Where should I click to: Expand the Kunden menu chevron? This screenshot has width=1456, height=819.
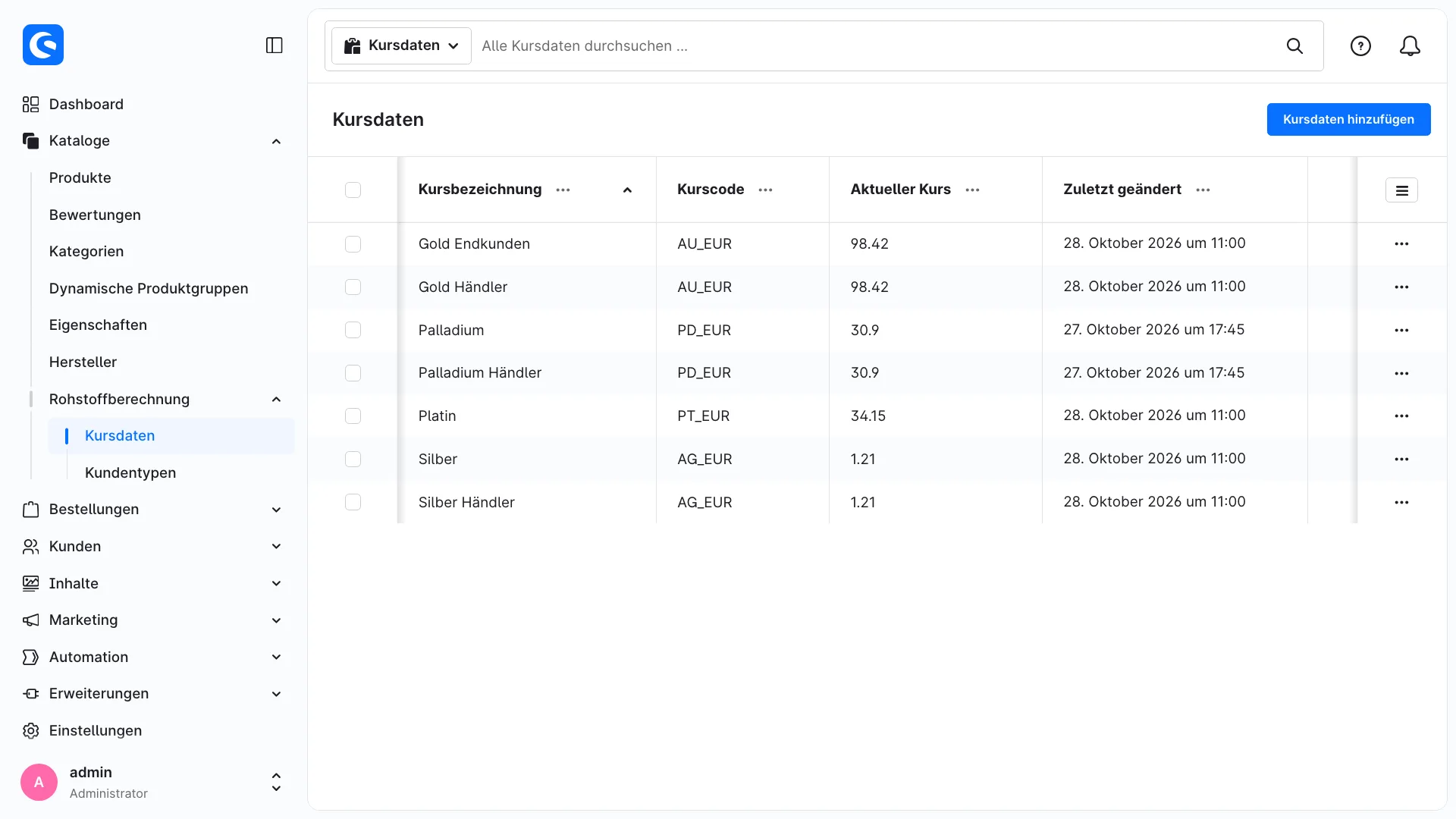(276, 547)
